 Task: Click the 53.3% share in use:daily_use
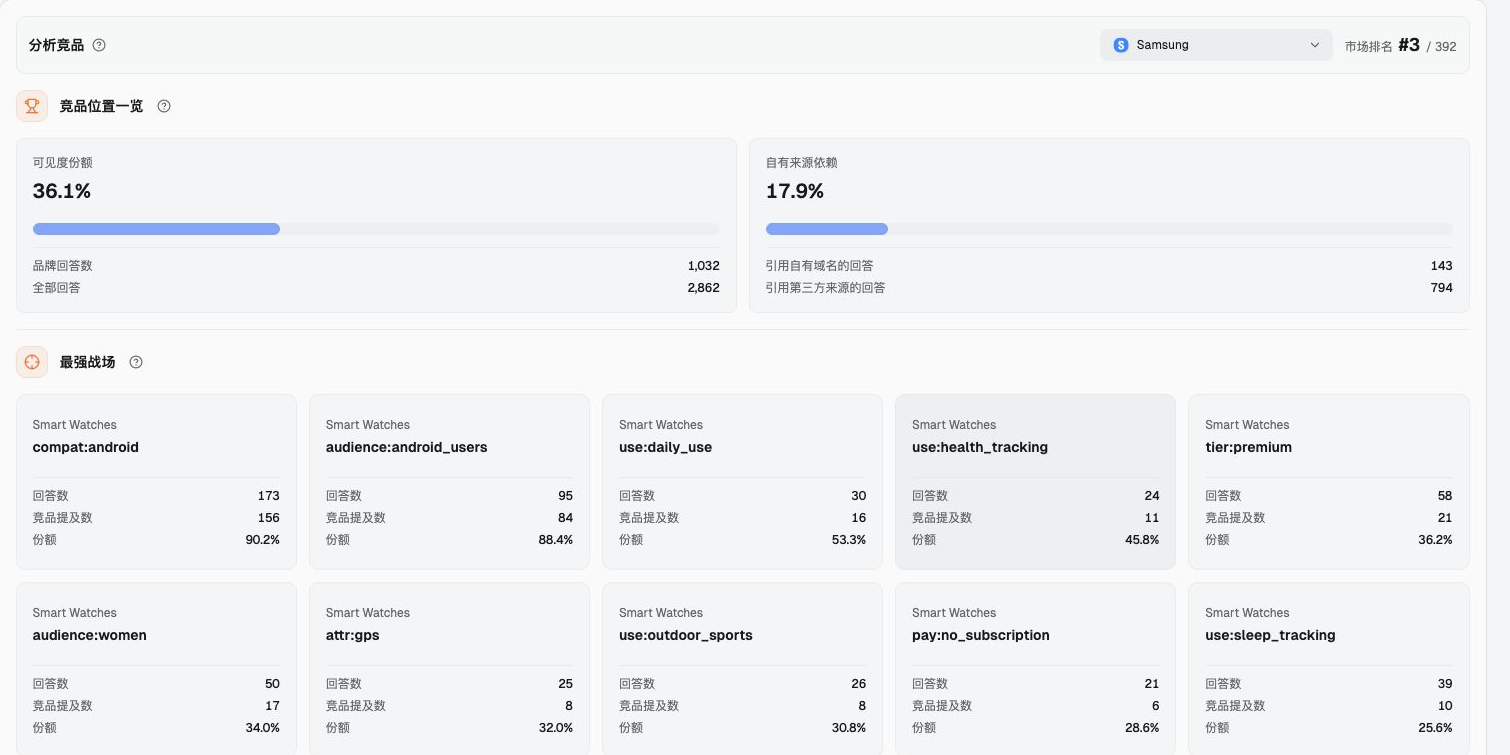(849, 540)
